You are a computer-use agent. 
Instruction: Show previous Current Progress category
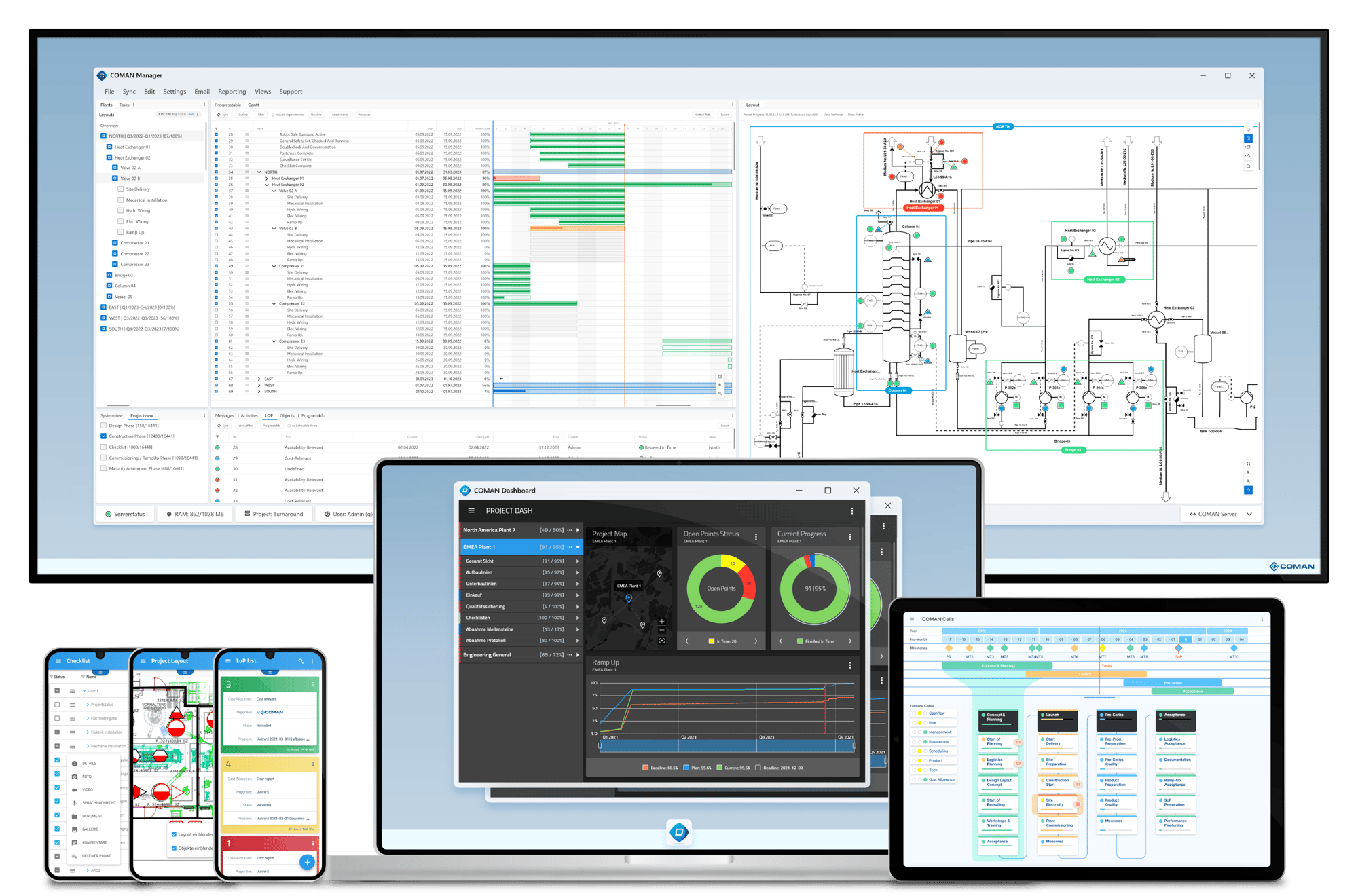781,641
